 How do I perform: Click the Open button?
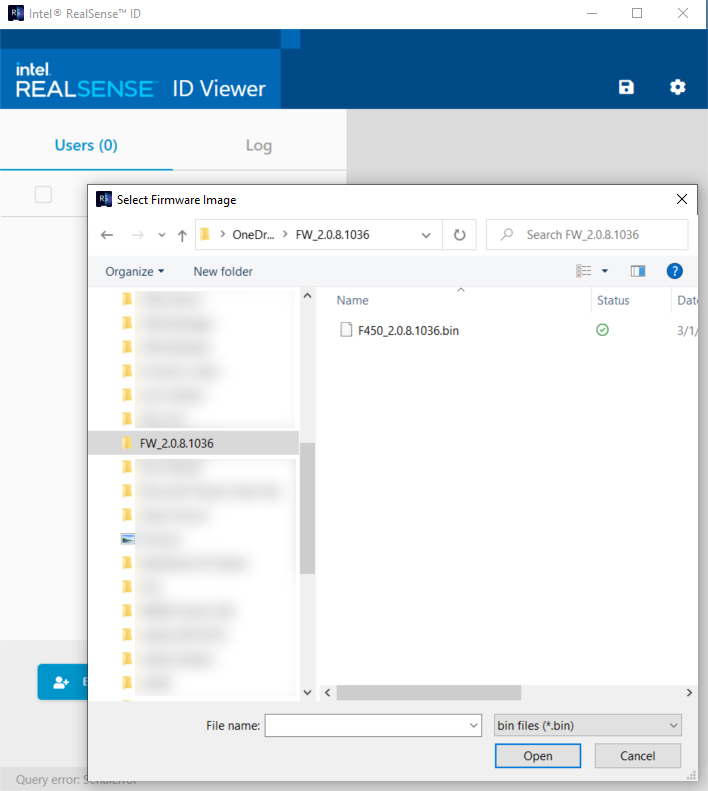pos(538,756)
